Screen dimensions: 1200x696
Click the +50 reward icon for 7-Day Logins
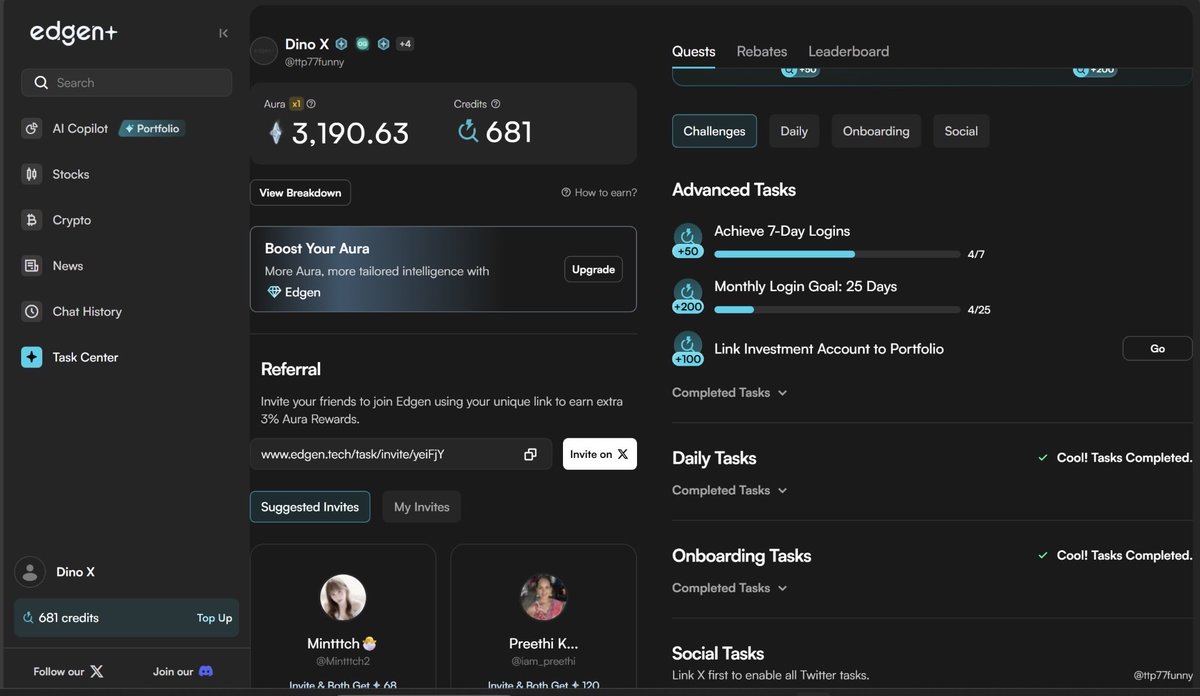pyautogui.click(x=688, y=241)
